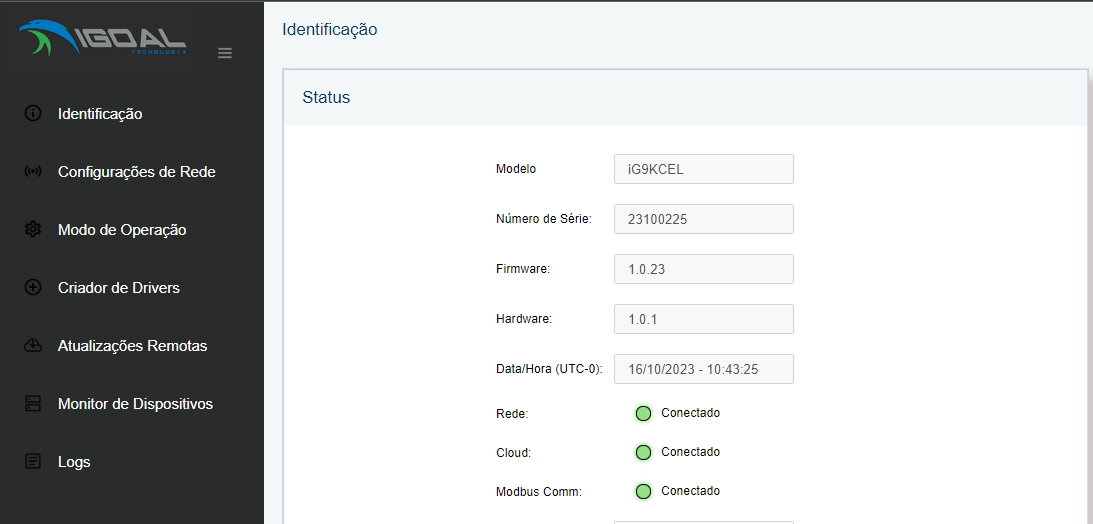Viewport: 1093px width, 524px height.
Task: Click the Firmware field showing 1.0.23
Action: click(x=703, y=269)
